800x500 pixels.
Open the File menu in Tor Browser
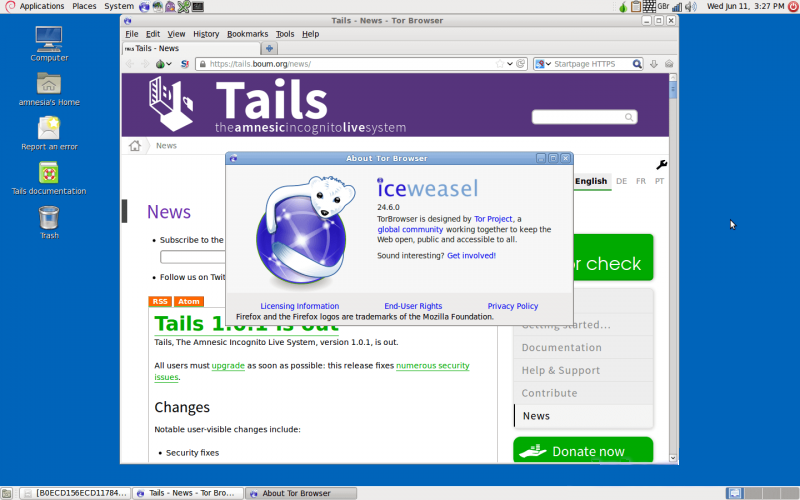click(132, 34)
